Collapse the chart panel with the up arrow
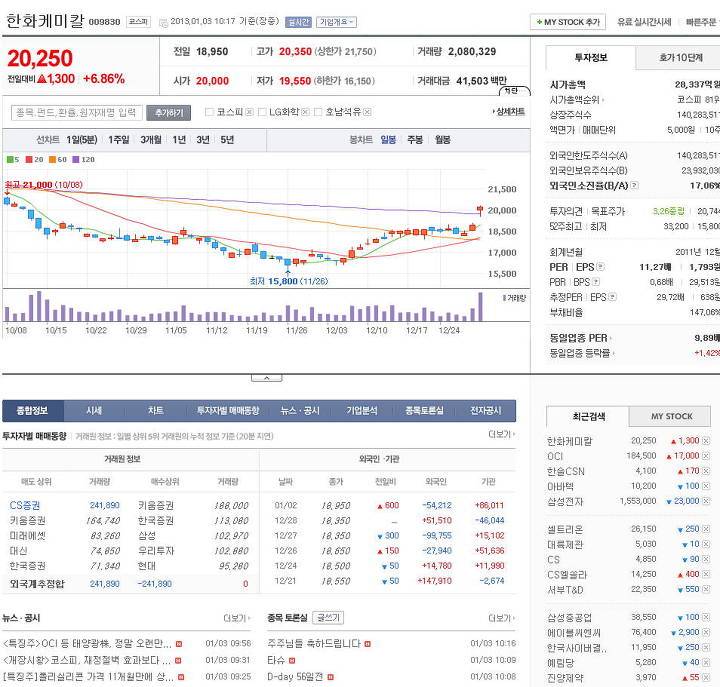 [266, 378]
